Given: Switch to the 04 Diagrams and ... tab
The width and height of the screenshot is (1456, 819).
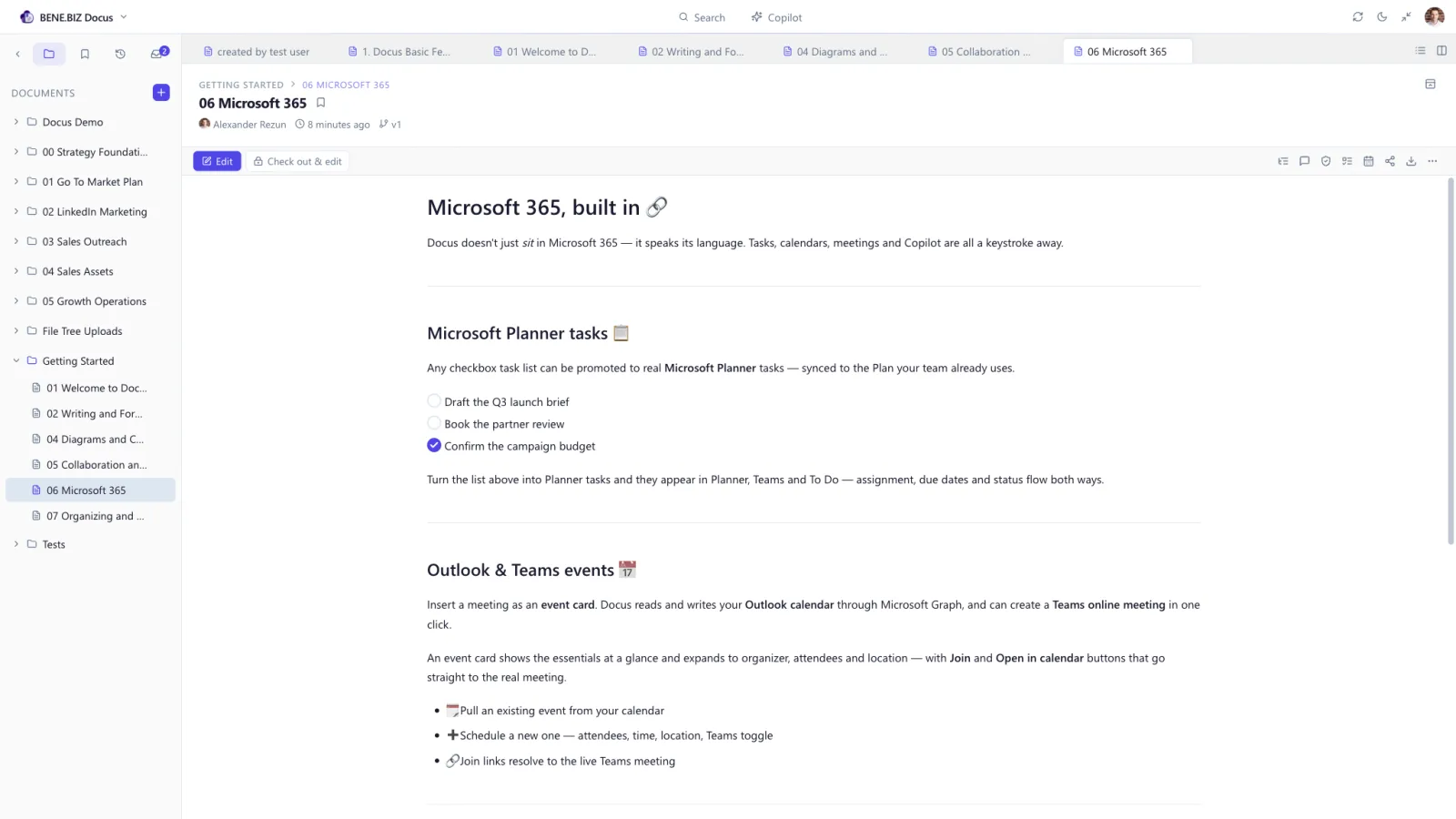Looking at the screenshot, I should pyautogui.click(x=834, y=52).
